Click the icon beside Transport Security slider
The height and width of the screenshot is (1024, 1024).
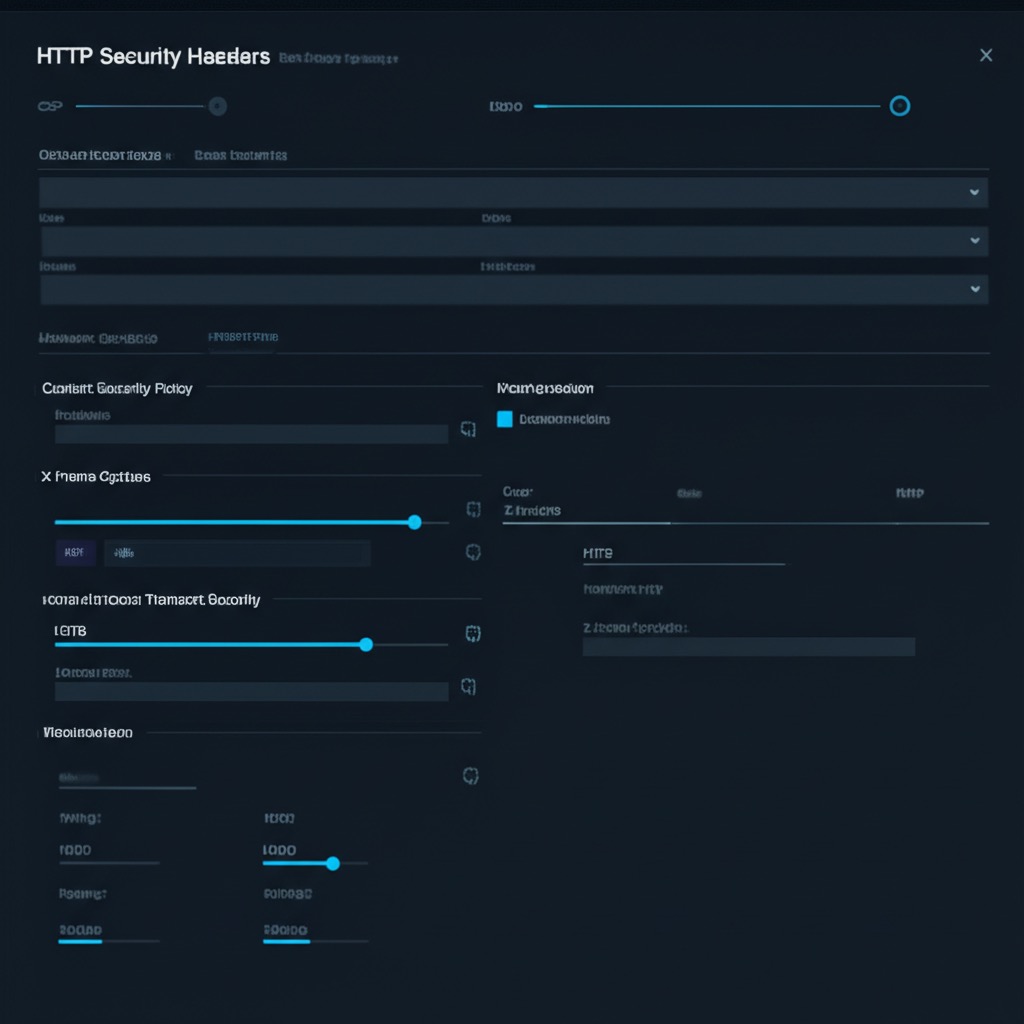474,633
